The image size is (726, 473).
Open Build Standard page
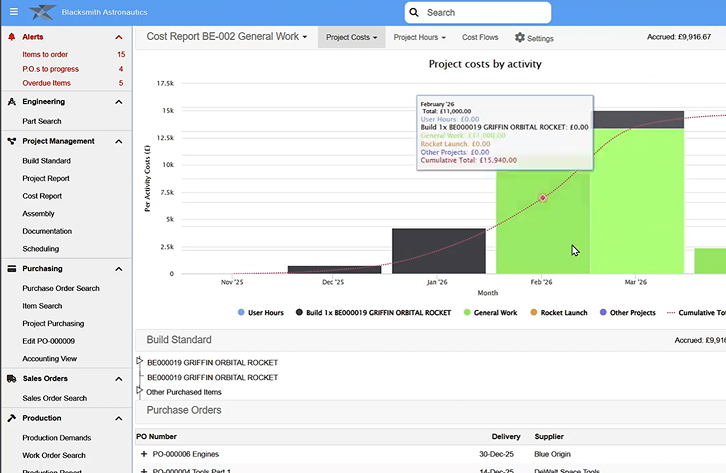[46, 161]
